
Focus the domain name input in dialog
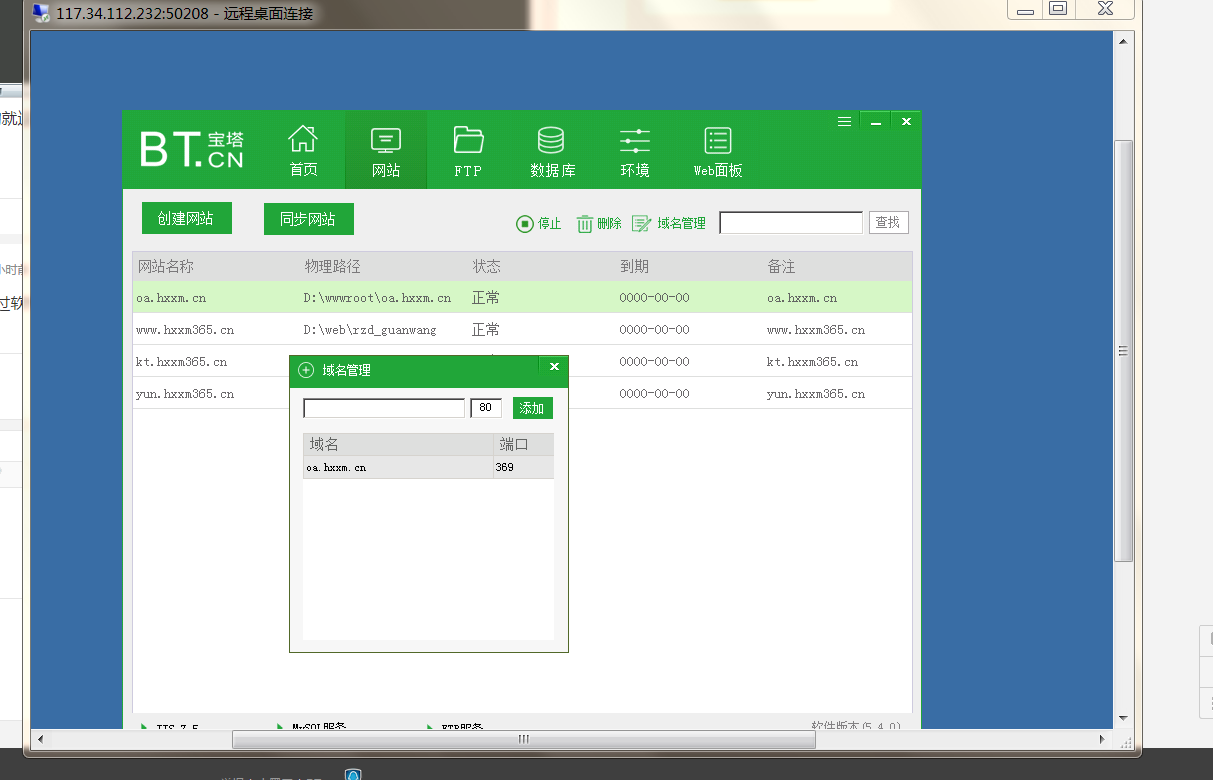tap(384, 408)
